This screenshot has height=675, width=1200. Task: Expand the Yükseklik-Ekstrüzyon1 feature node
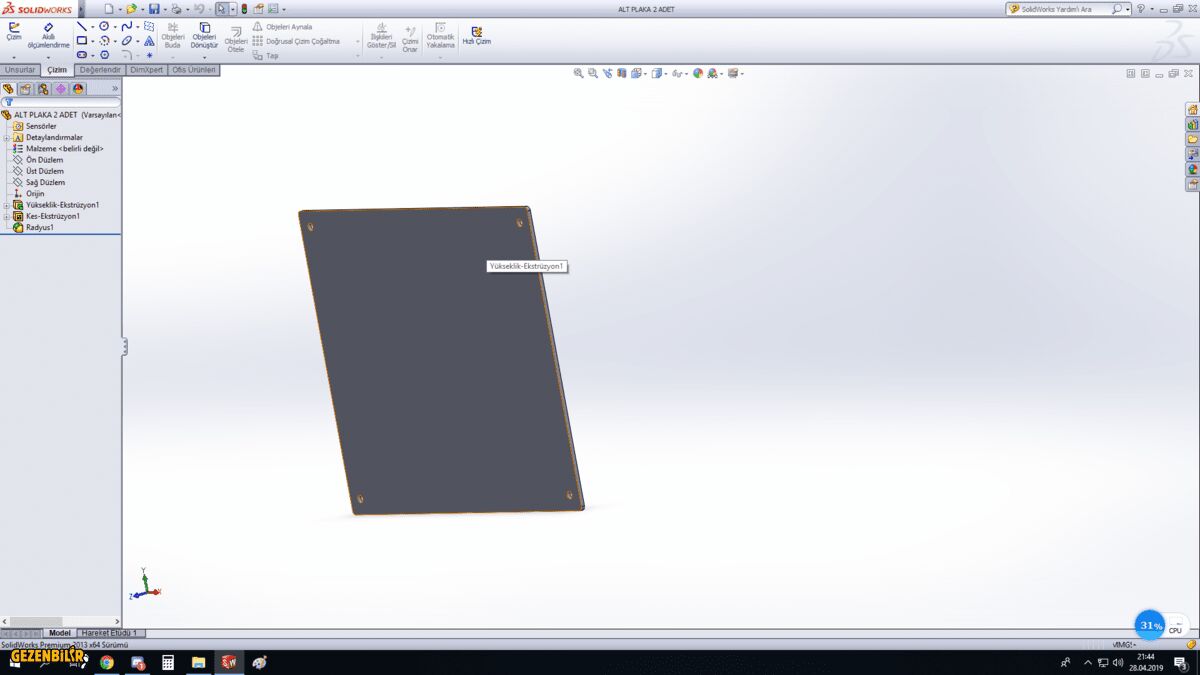point(6,205)
